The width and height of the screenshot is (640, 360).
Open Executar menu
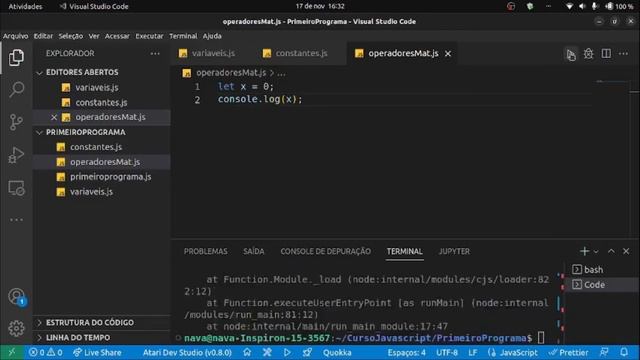click(149, 36)
